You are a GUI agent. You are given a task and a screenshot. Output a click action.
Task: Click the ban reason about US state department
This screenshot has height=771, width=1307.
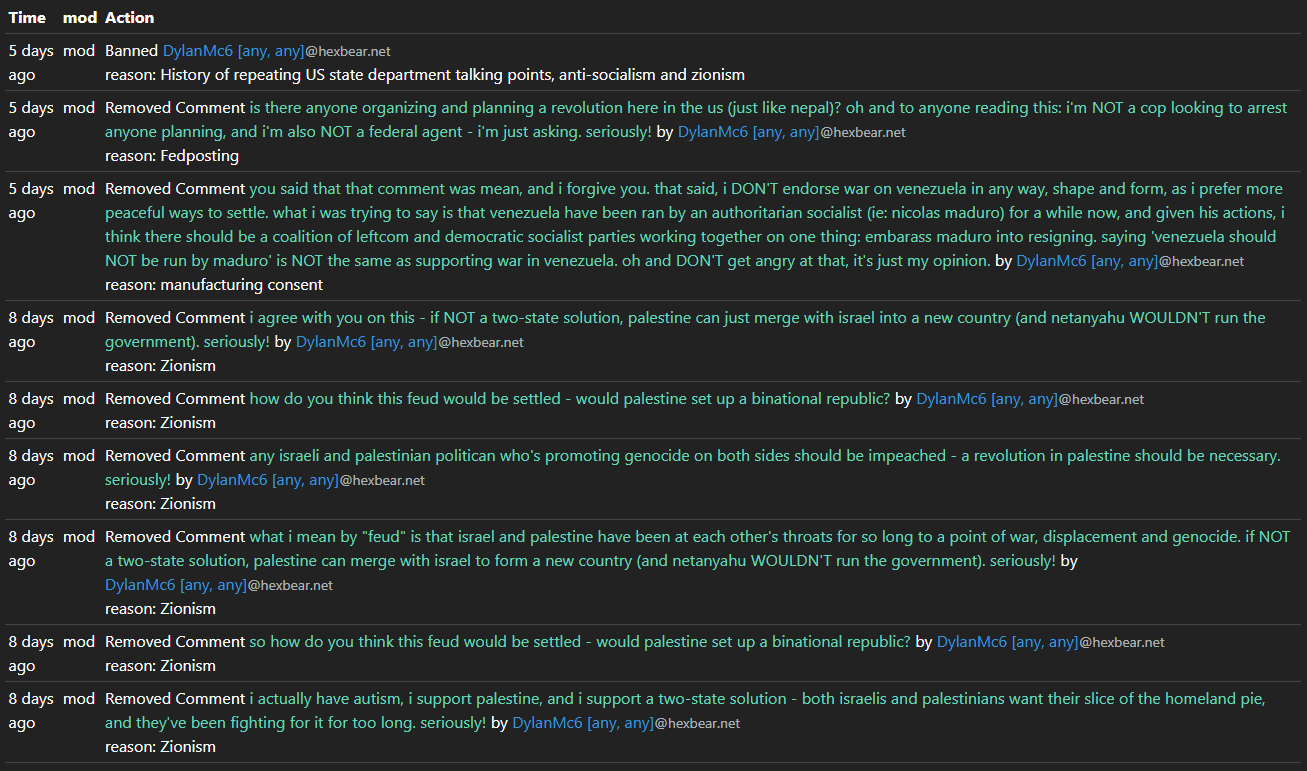tap(424, 75)
